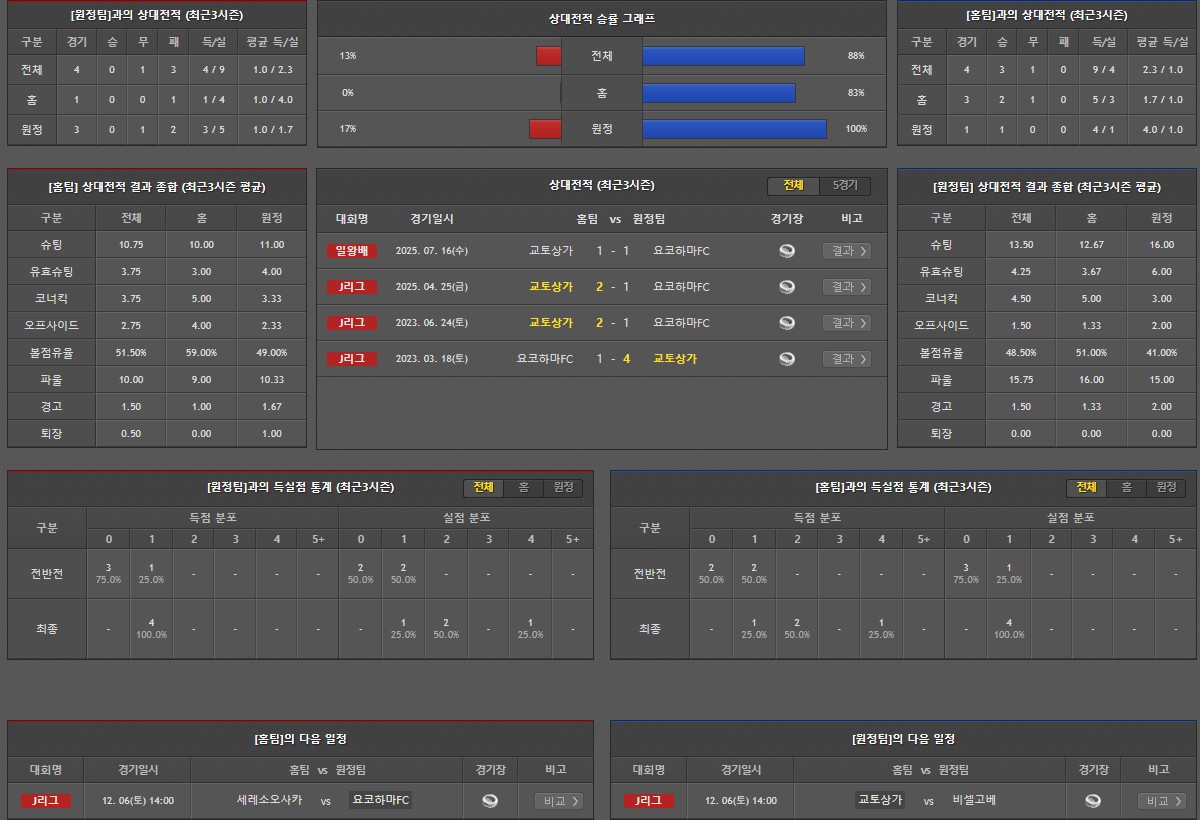Toggle 홈 filter in [원정팀]과의 득실점 통계
The image size is (1200, 820).
coord(523,487)
